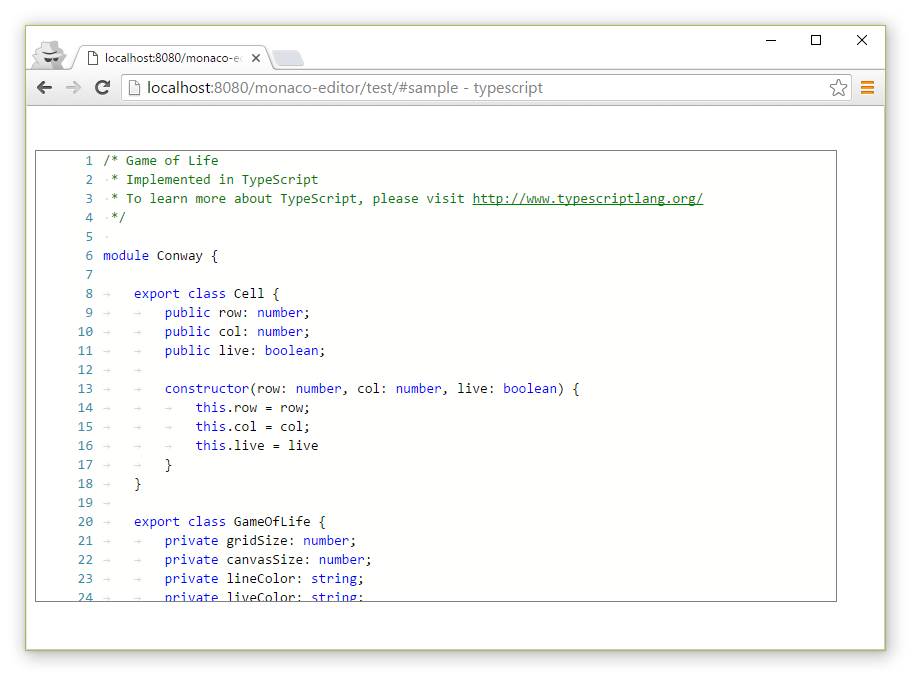Select the localhost:8080/monaco-e tab
The image size is (918, 687).
click(x=172, y=58)
